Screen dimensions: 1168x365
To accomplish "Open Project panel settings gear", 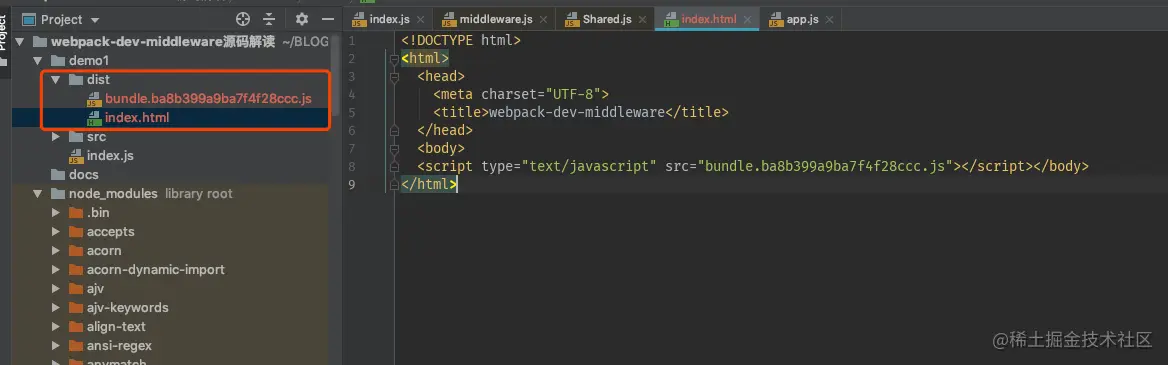I will click(x=302, y=19).
